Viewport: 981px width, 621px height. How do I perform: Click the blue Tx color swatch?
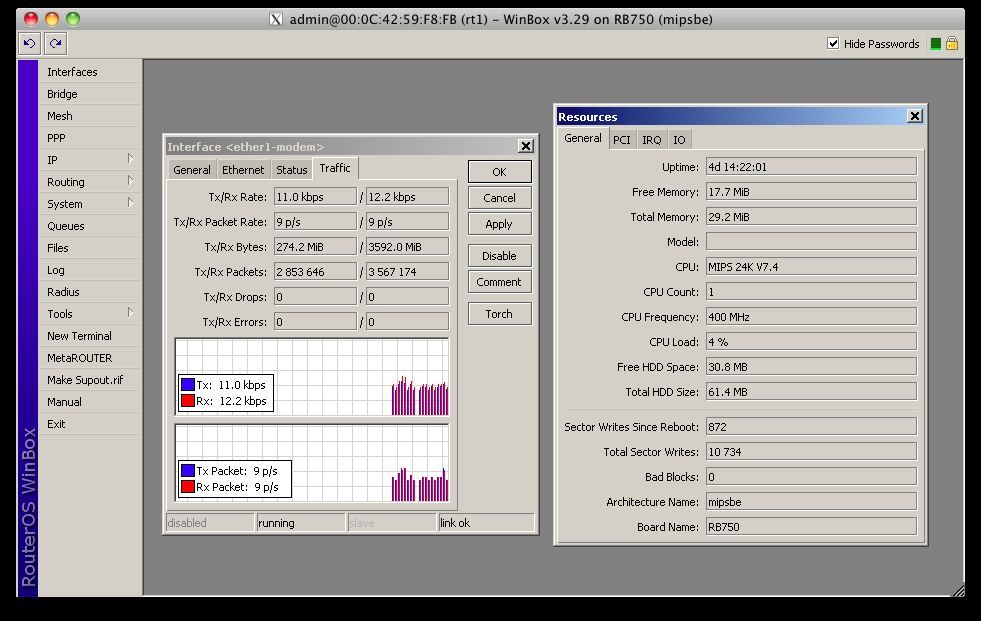click(188, 384)
